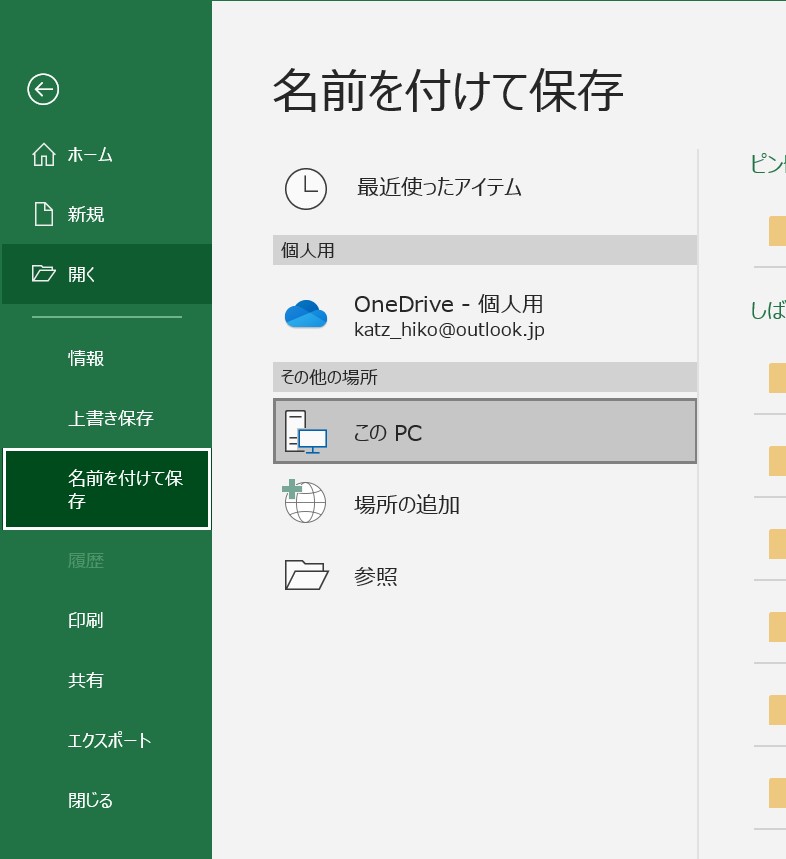The height and width of the screenshot is (859, 786).
Task: Choose 上書き保存 in the sidebar
Action: pyautogui.click(x=107, y=418)
